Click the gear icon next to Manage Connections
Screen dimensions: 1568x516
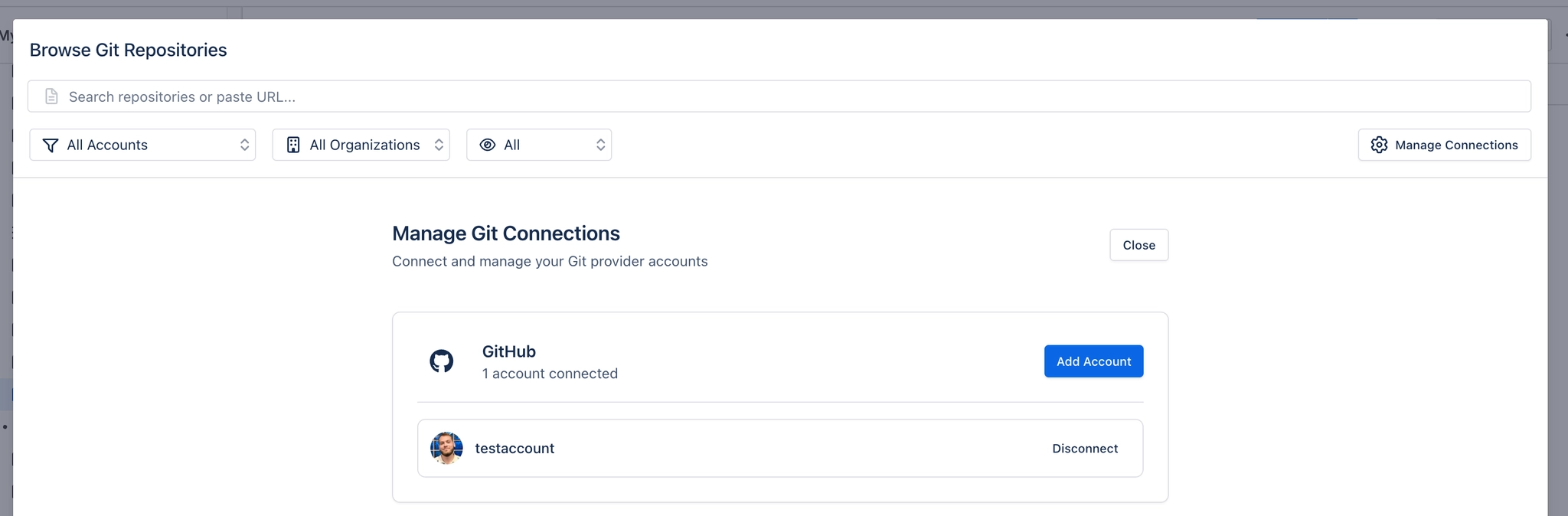tap(1379, 145)
